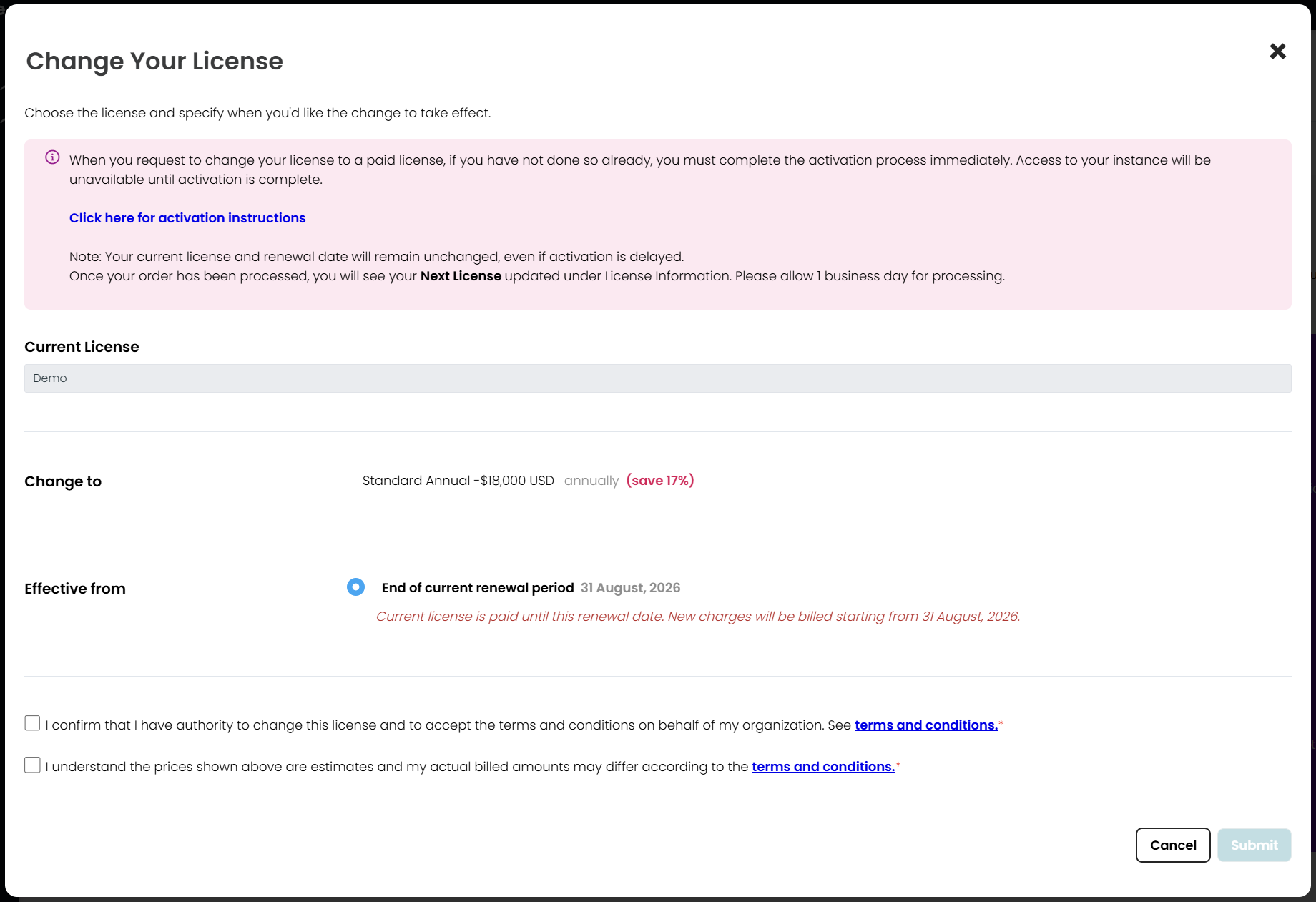1316x902 pixels.
Task: Close the Change Your License dialog
Action: (x=1277, y=51)
